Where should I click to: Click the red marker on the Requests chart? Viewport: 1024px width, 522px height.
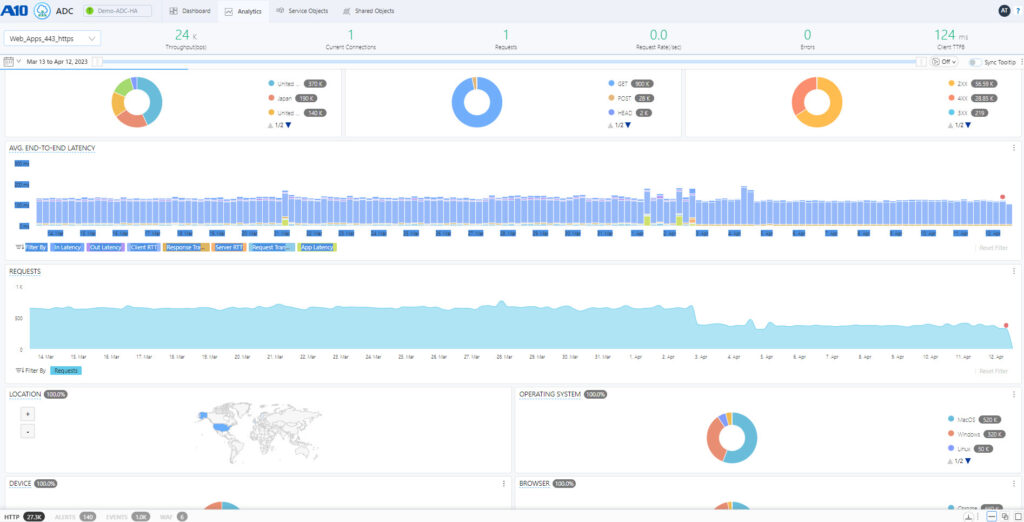(x=1006, y=325)
